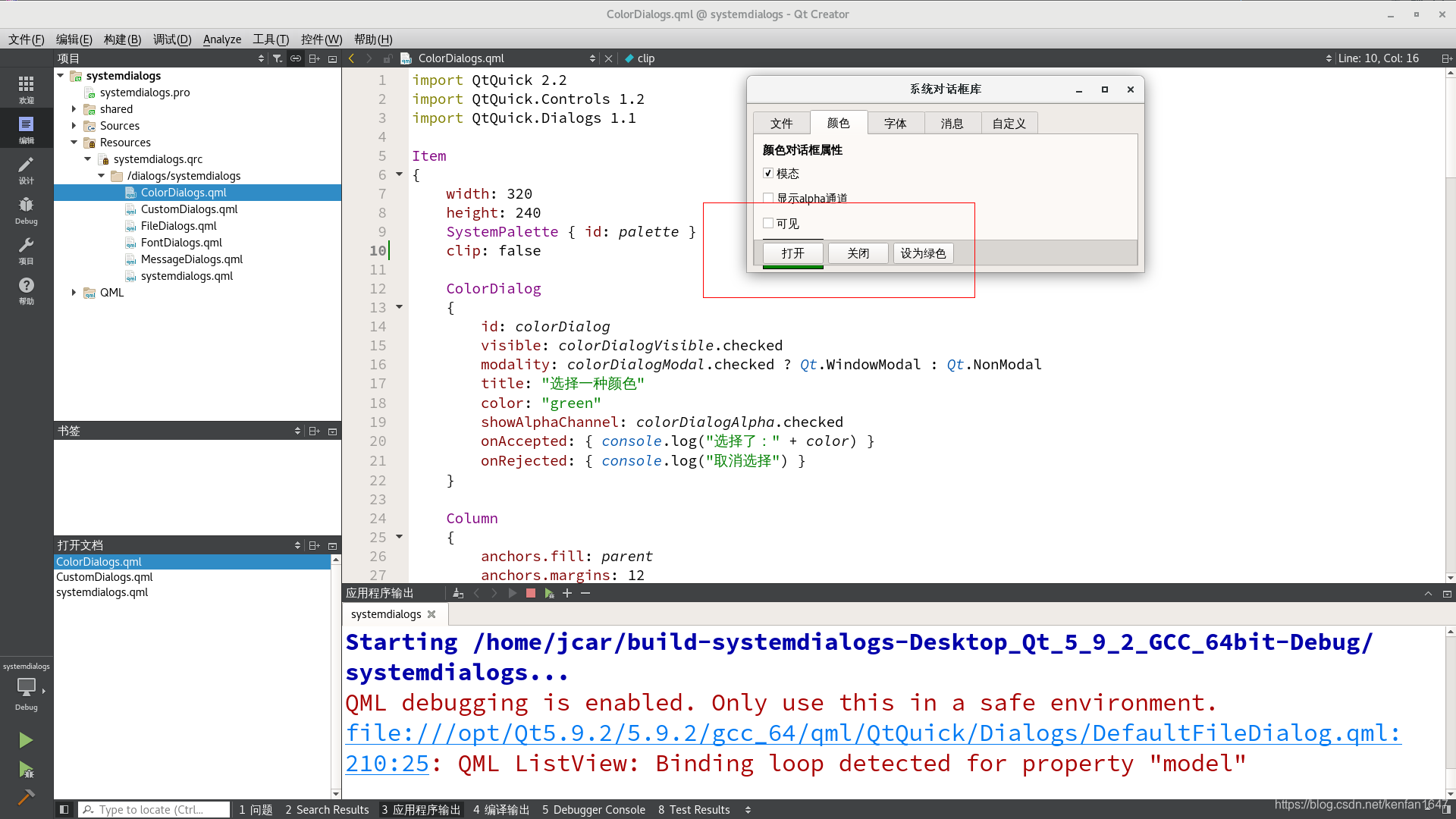Screen dimensions: 1456x819
Task: Open FontDialogs.qml in project tree
Action: [181, 243]
